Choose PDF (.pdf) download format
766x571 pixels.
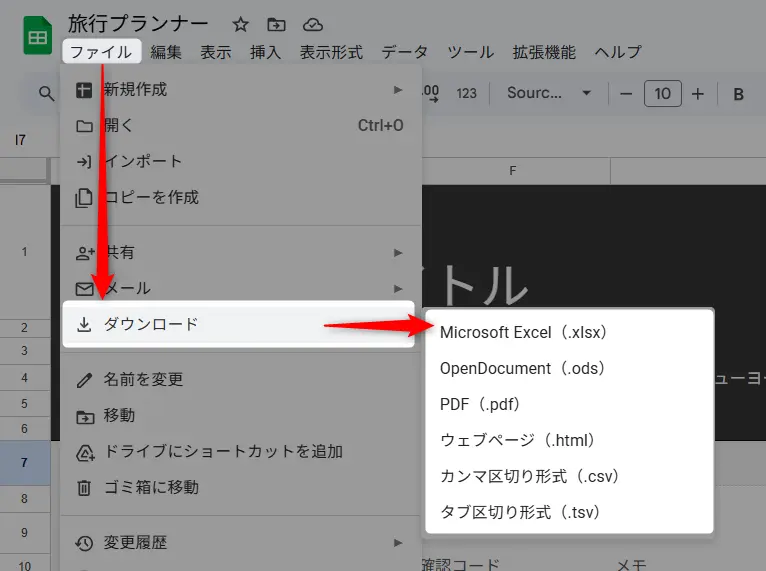point(480,404)
